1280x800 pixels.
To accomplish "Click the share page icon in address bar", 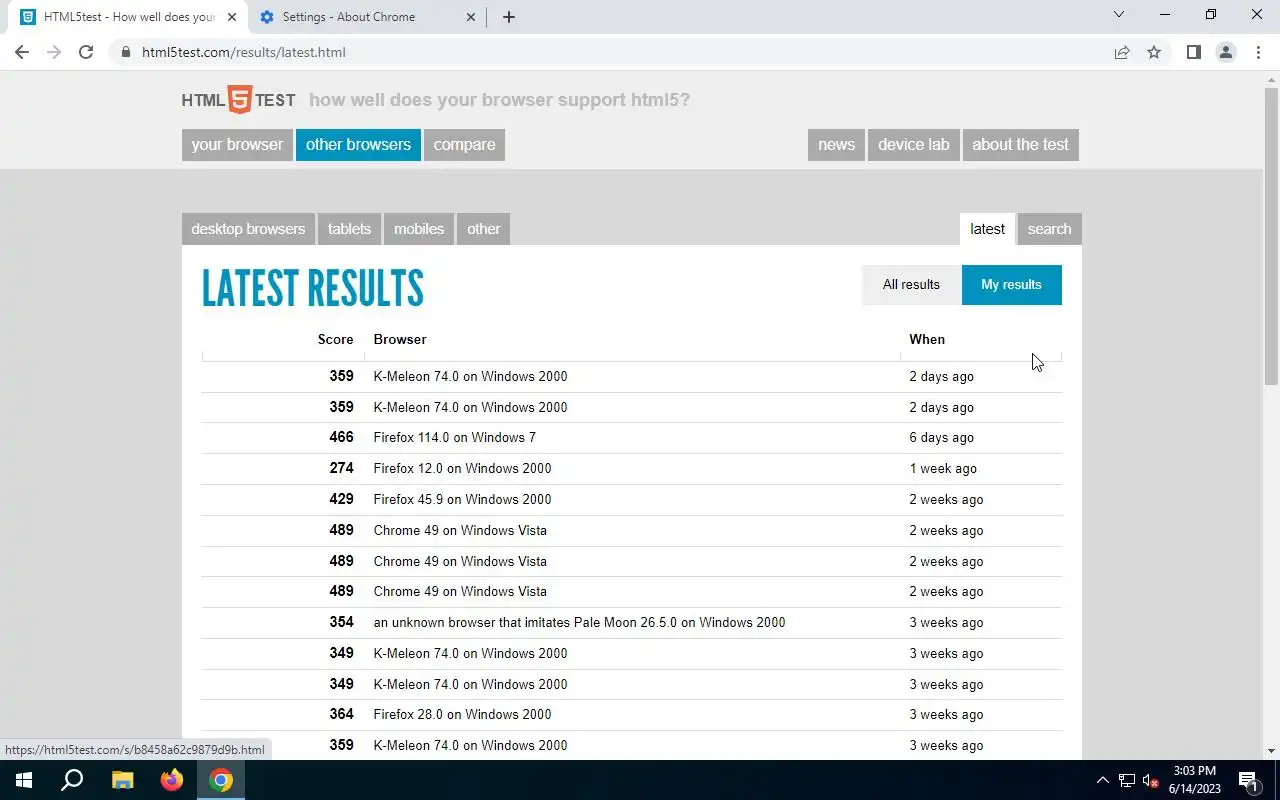I will pyautogui.click(x=1122, y=52).
